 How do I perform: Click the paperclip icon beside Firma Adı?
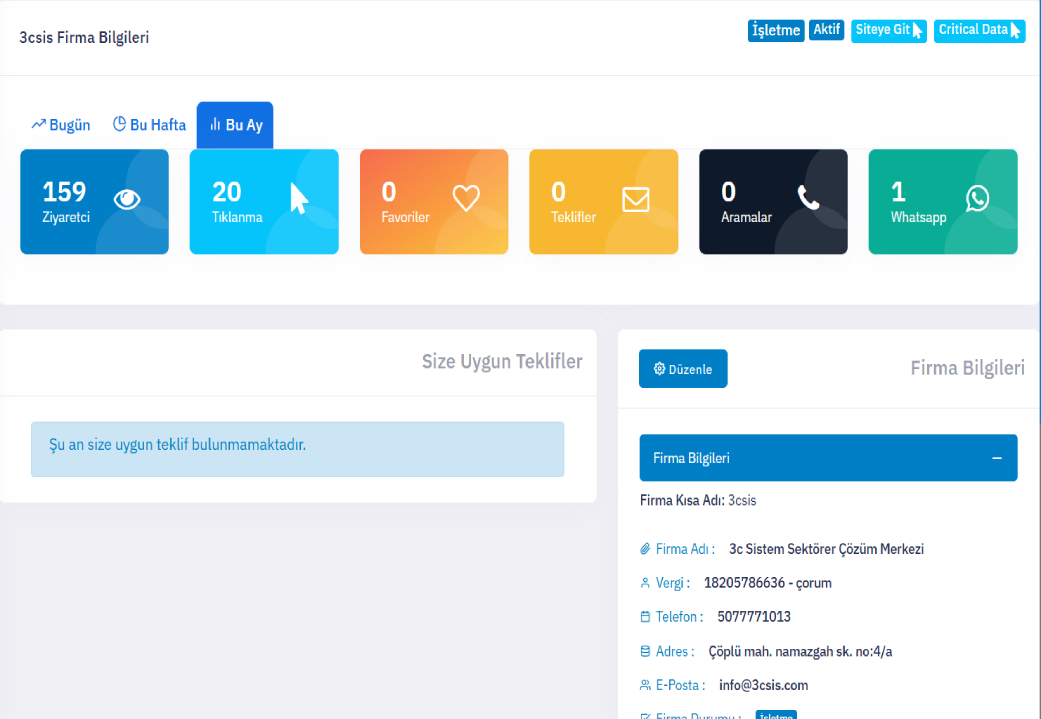click(x=645, y=550)
